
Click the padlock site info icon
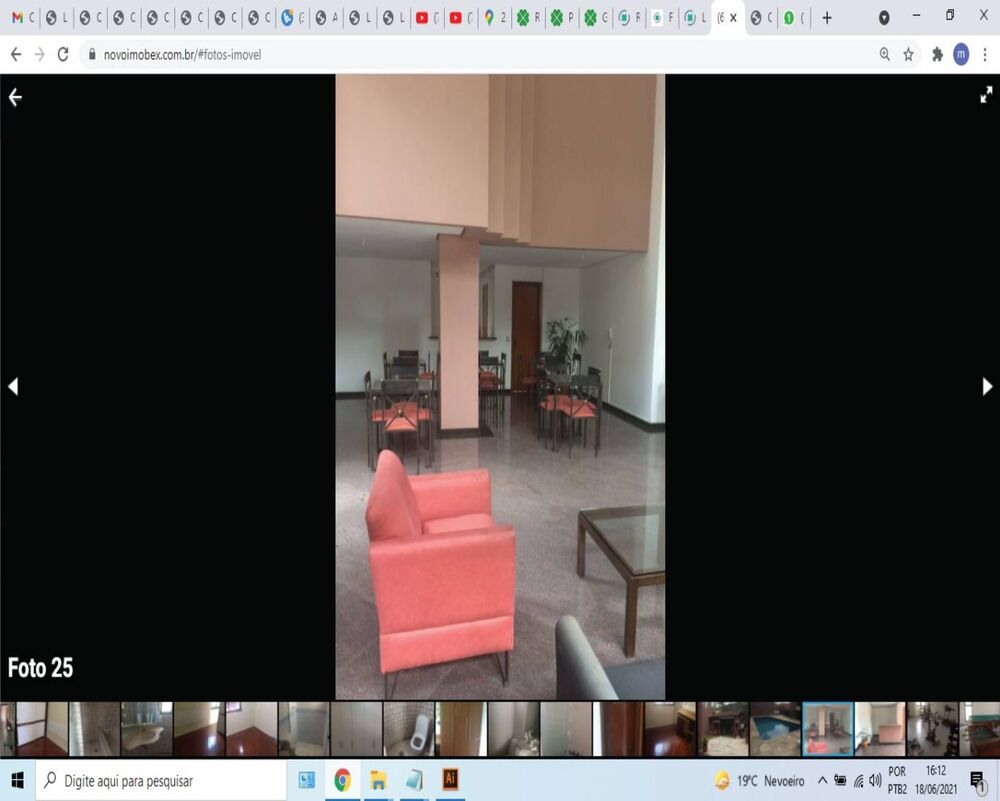coord(92,54)
